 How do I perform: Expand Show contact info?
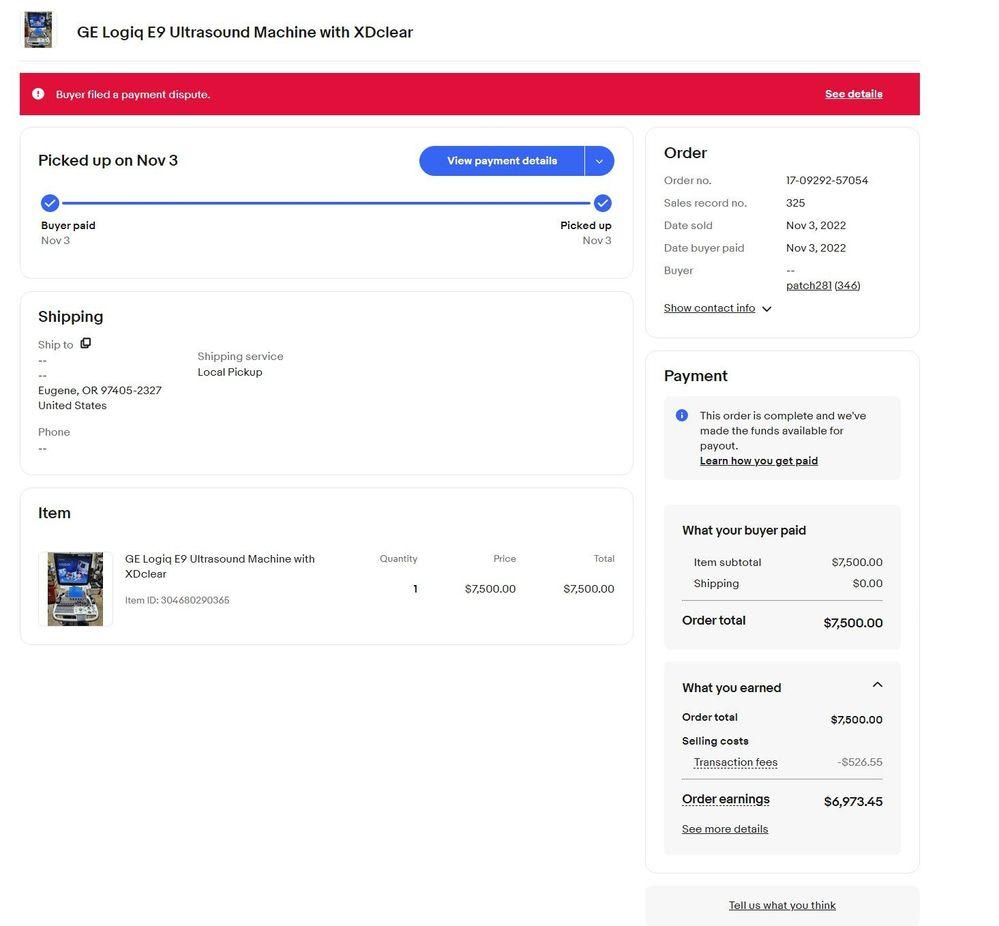717,308
